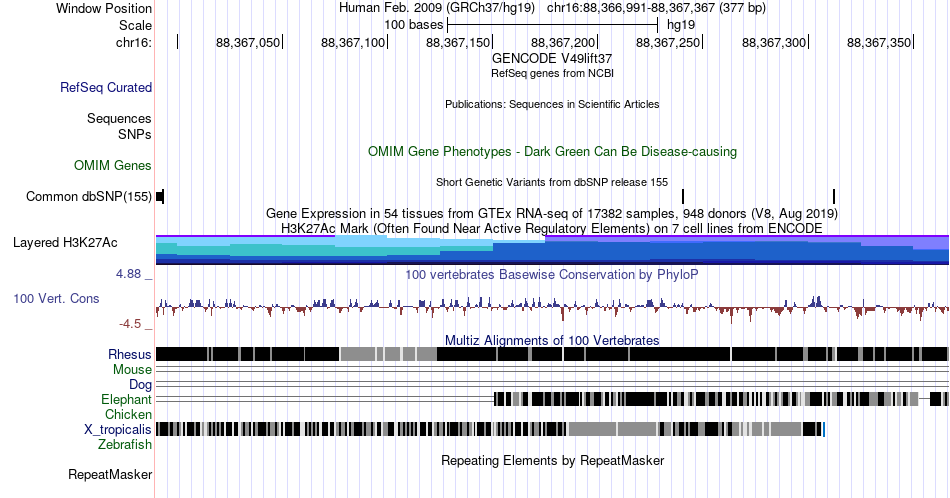Select the RepeatMasker track label

click(x=110, y=474)
